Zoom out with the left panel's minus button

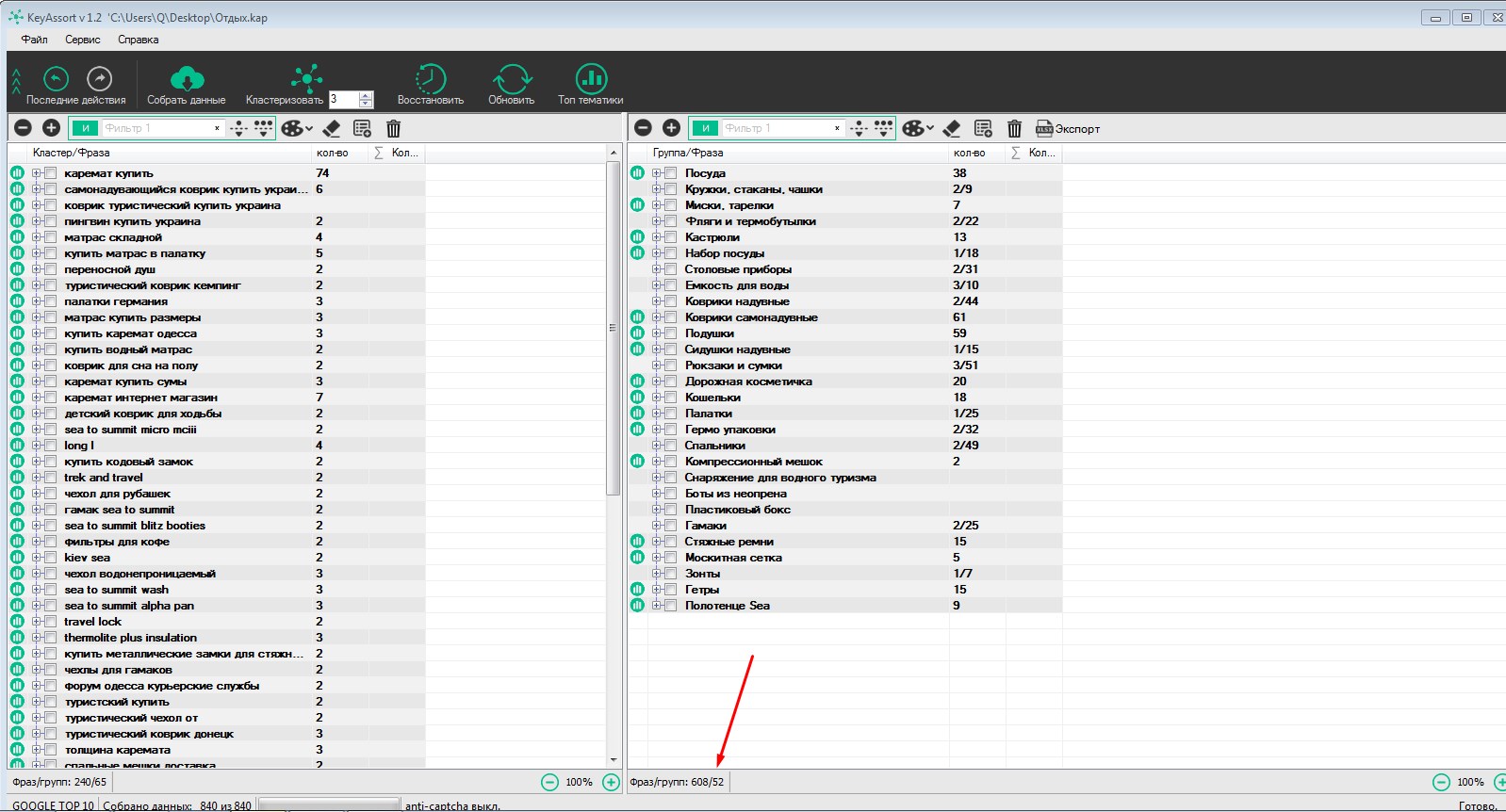(549, 782)
